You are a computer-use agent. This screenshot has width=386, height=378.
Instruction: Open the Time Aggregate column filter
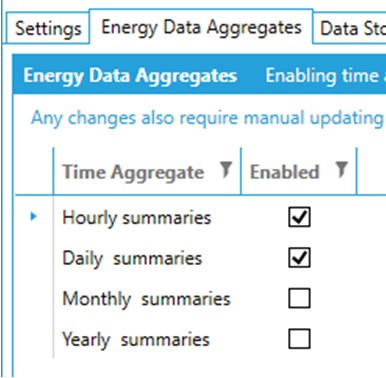pyautogui.click(x=226, y=169)
